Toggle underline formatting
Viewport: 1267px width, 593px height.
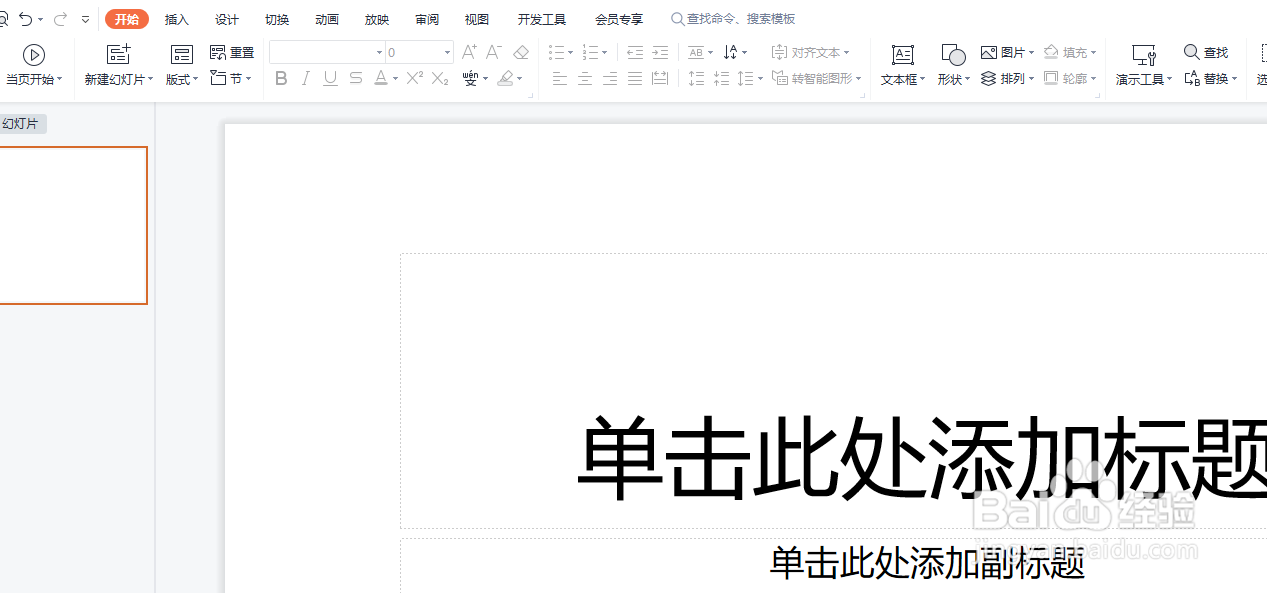coord(330,78)
